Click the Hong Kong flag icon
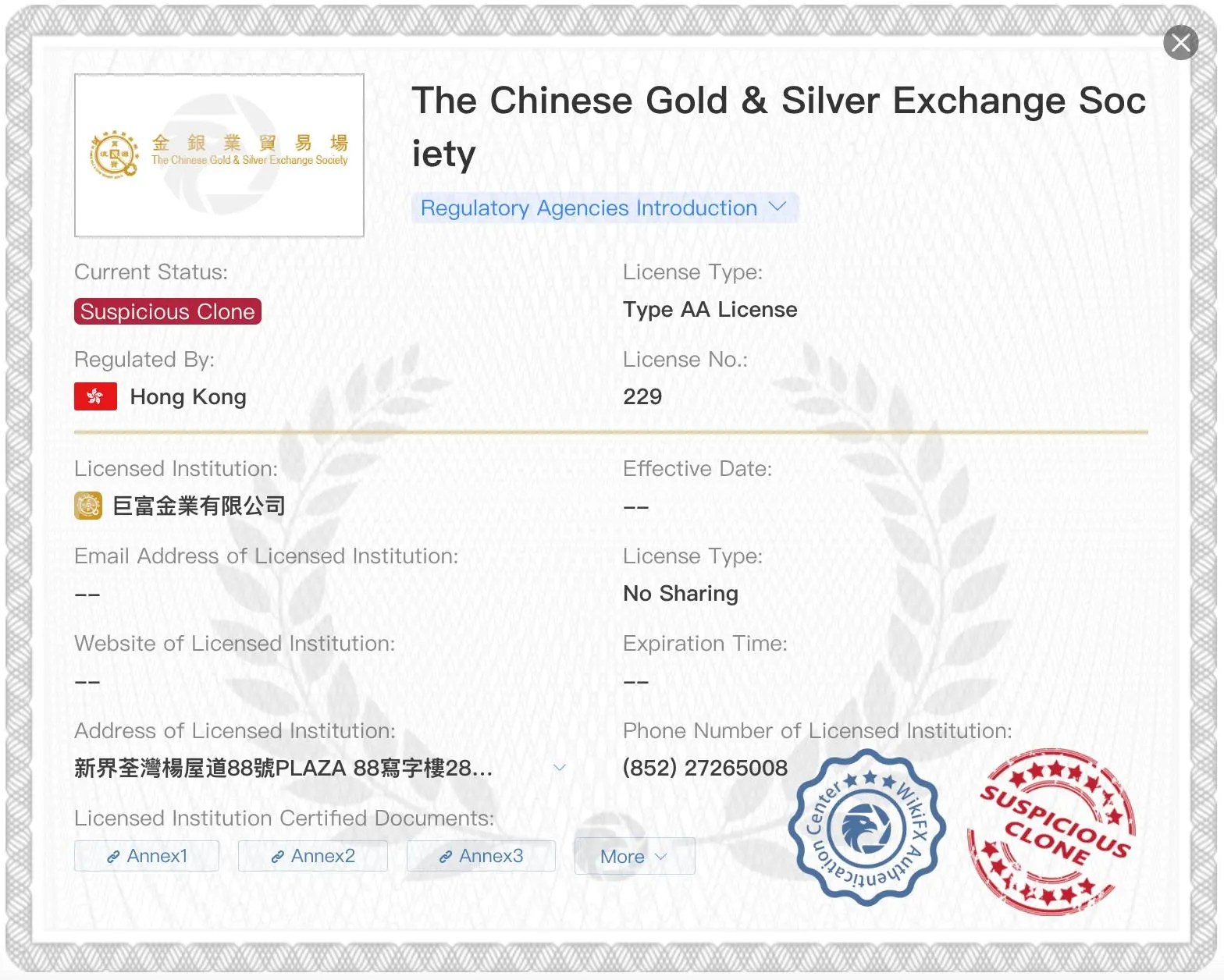The image size is (1224, 980). [x=95, y=396]
